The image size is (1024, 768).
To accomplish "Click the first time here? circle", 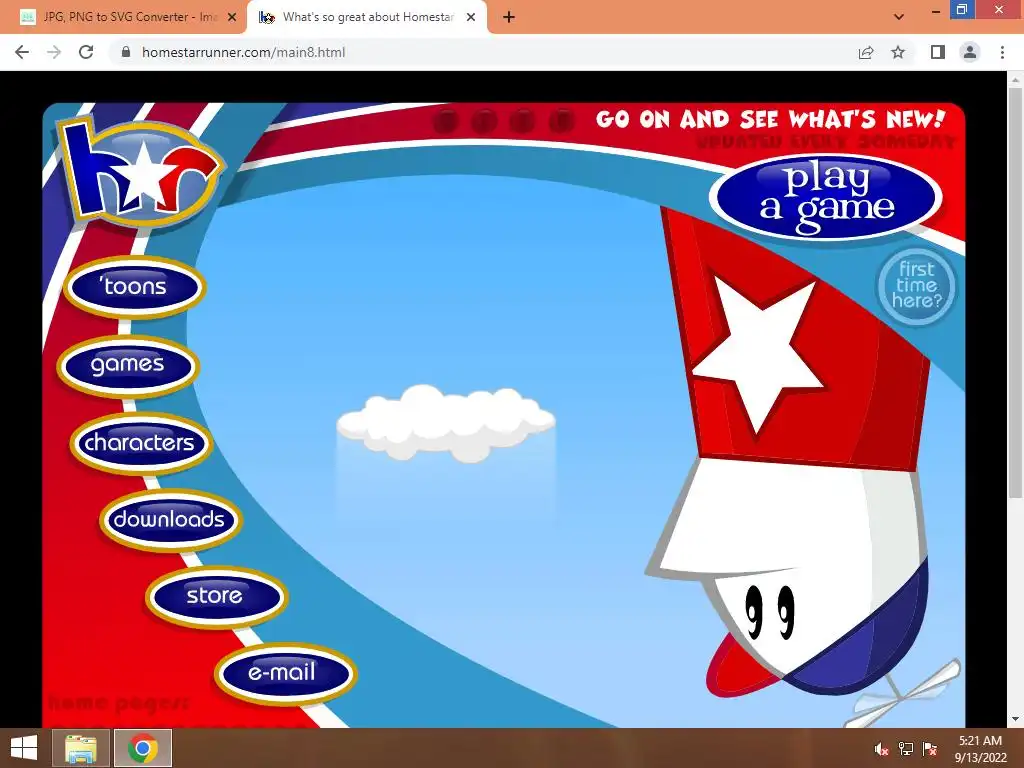I will point(916,285).
